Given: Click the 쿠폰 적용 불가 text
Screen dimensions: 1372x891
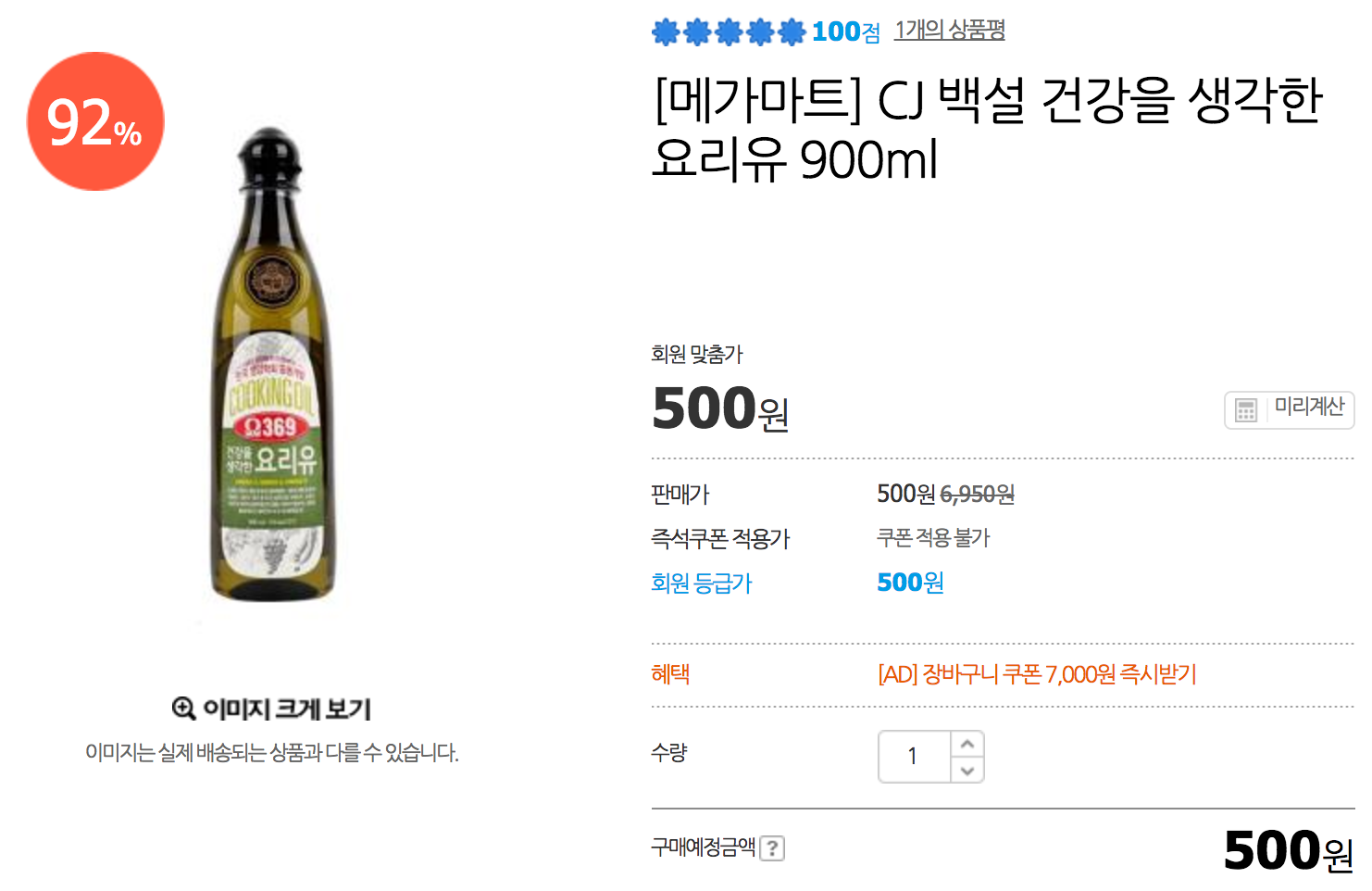Looking at the screenshot, I should click(x=933, y=538).
